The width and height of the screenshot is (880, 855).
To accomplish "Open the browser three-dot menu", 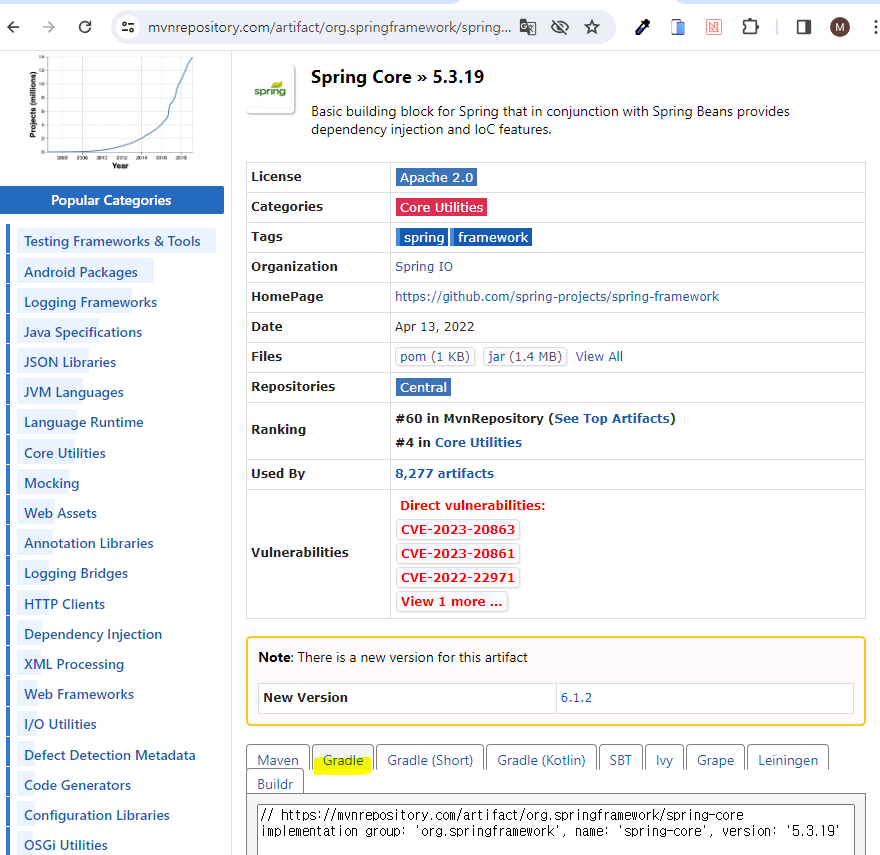I will [x=875, y=27].
